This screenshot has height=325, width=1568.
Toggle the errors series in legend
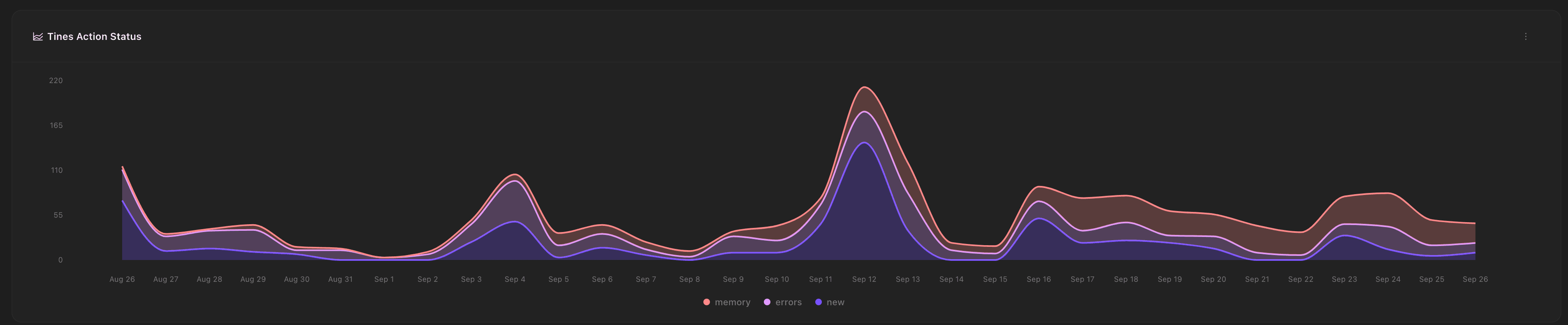(783, 302)
